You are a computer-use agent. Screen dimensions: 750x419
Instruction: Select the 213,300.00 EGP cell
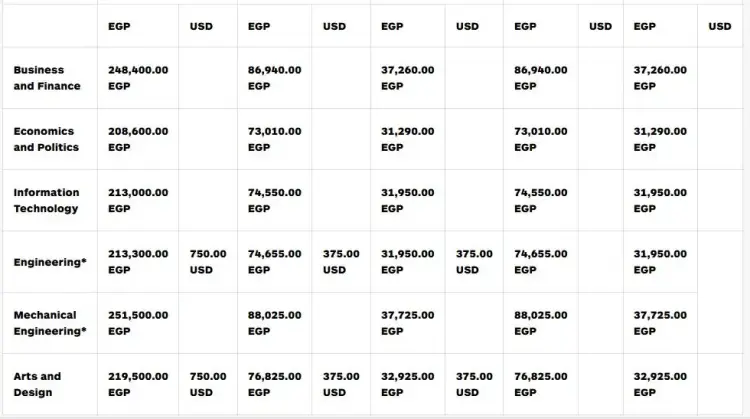click(138, 262)
